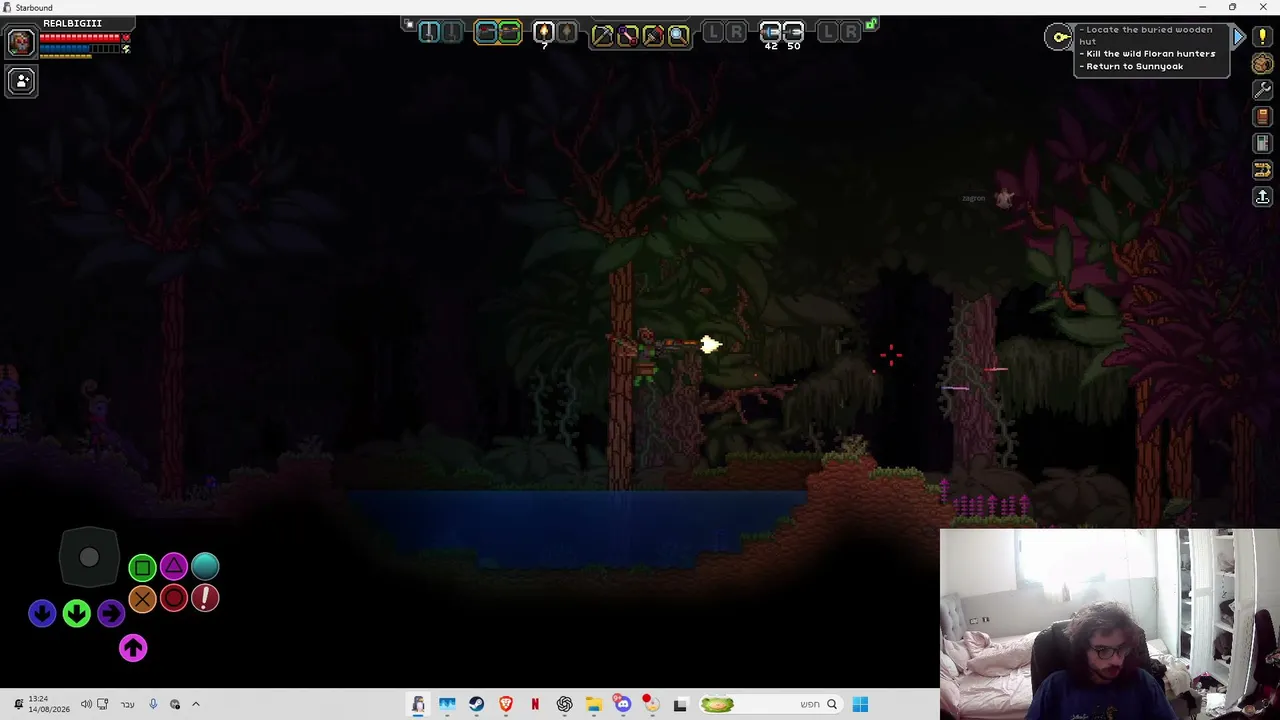The width and height of the screenshot is (1280, 720).
Task: Click the beam up arrow icon
Action: point(1263,197)
